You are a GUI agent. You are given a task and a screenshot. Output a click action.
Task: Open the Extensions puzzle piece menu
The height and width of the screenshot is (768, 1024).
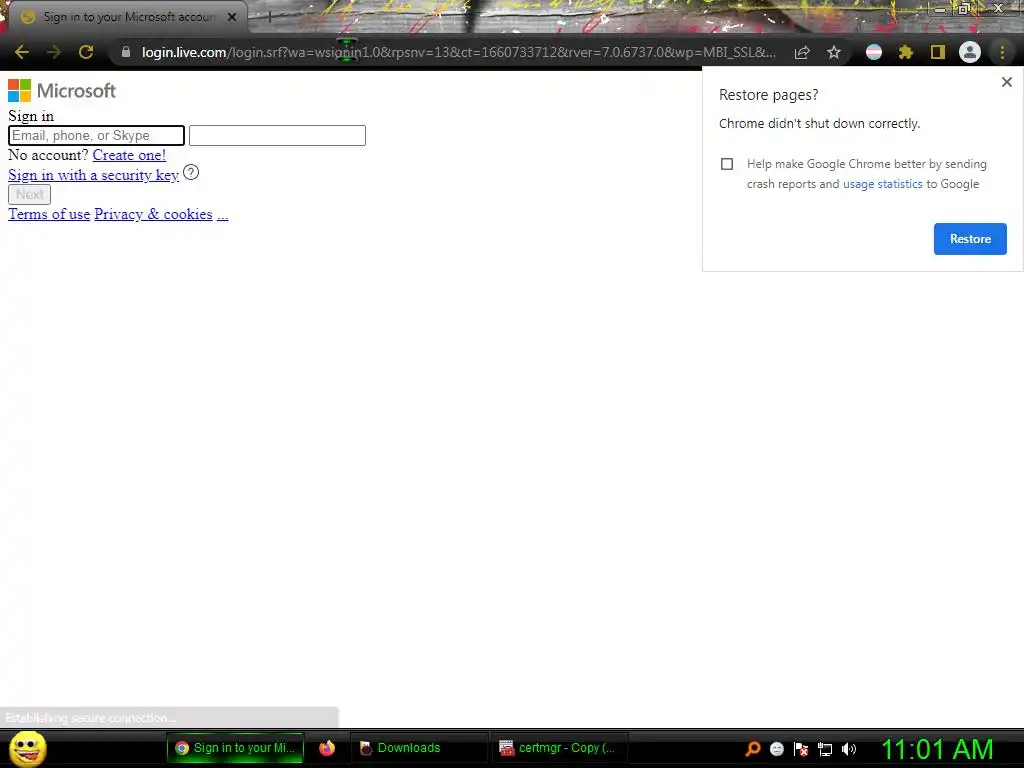point(906,52)
